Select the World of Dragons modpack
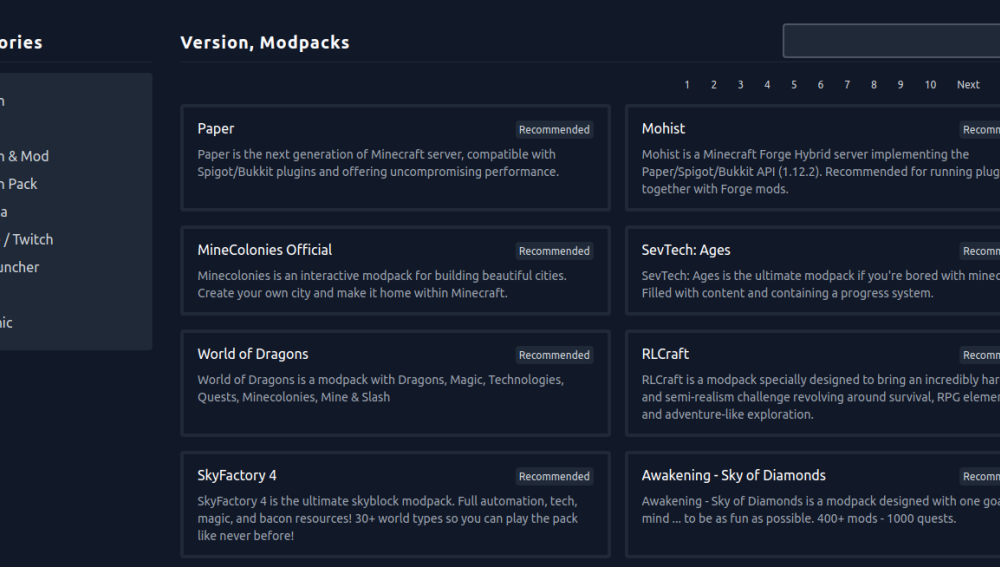 pos(395,383)
